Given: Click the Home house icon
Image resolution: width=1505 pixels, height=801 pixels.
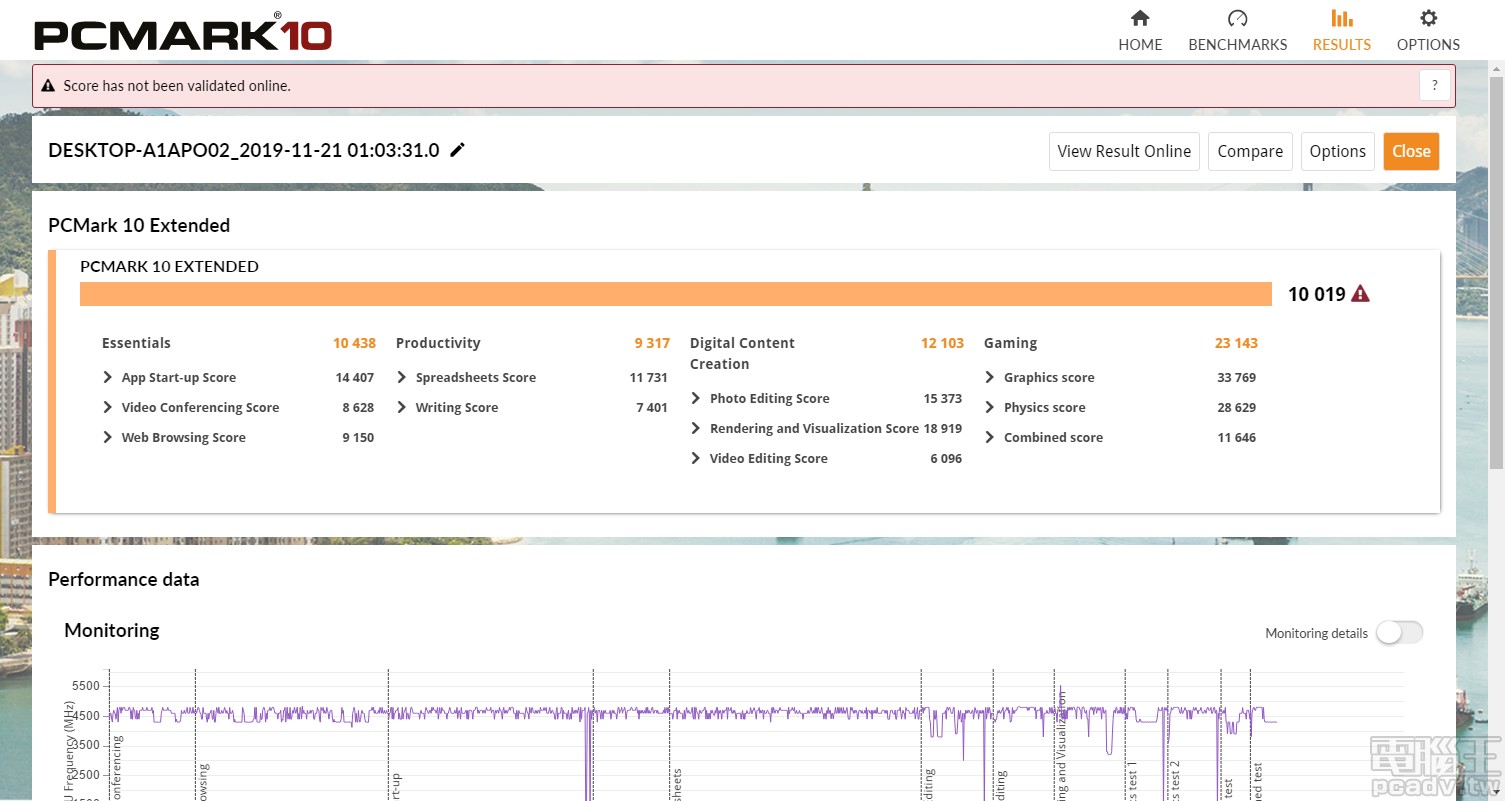Looking at the screenshot, I should click(x=1140, y=19).
